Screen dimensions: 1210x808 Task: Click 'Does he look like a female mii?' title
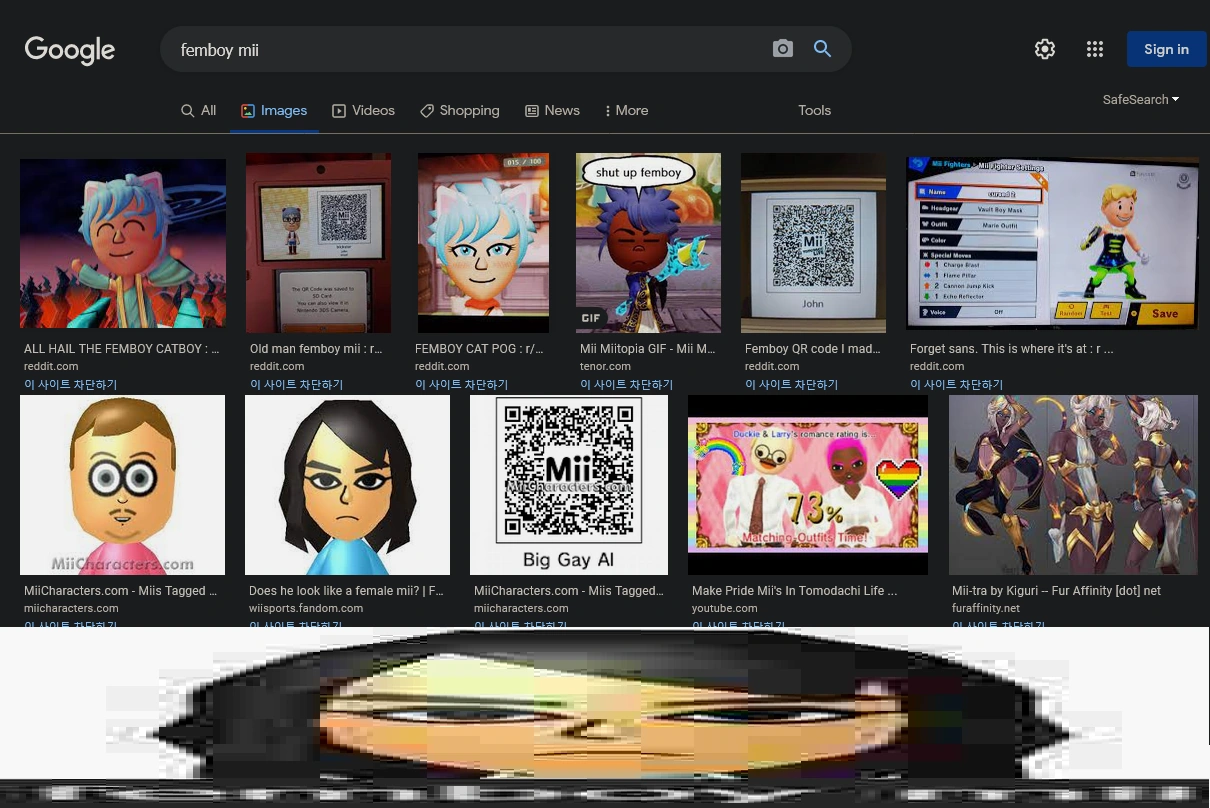346,591
